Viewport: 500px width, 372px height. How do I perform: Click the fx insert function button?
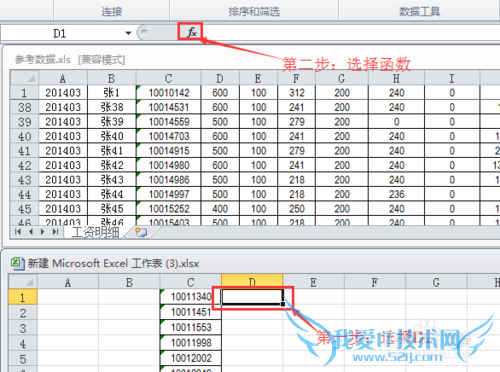pos(190,32)
